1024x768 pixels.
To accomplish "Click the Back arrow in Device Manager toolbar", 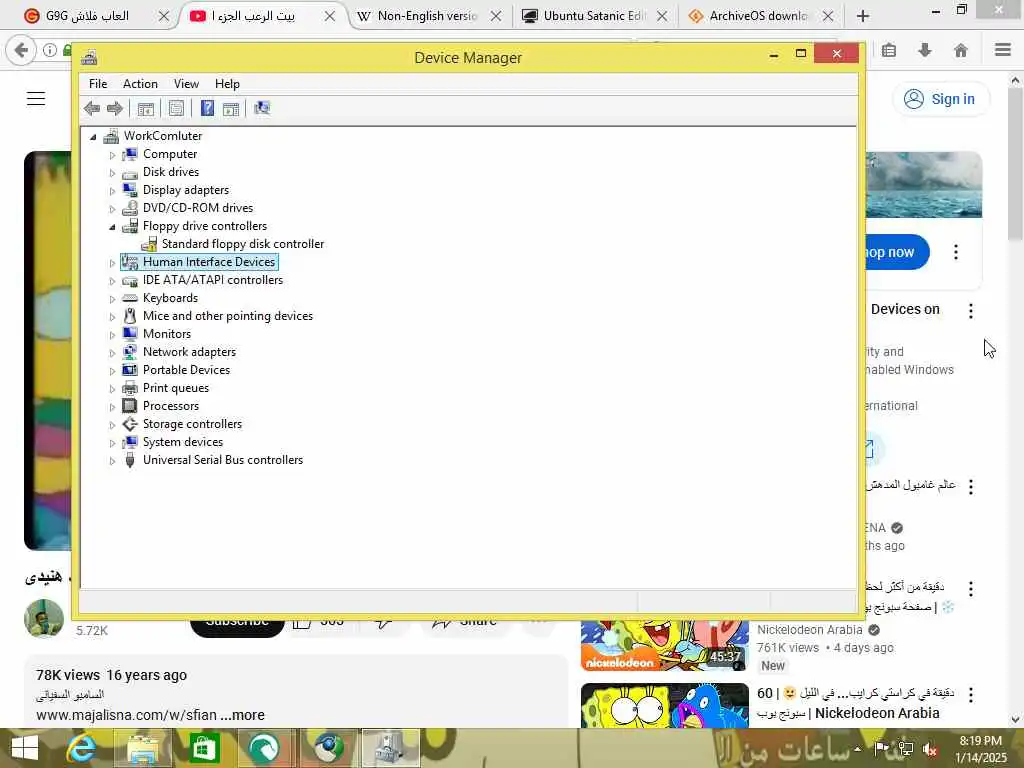I will click(x=91, y=108).
